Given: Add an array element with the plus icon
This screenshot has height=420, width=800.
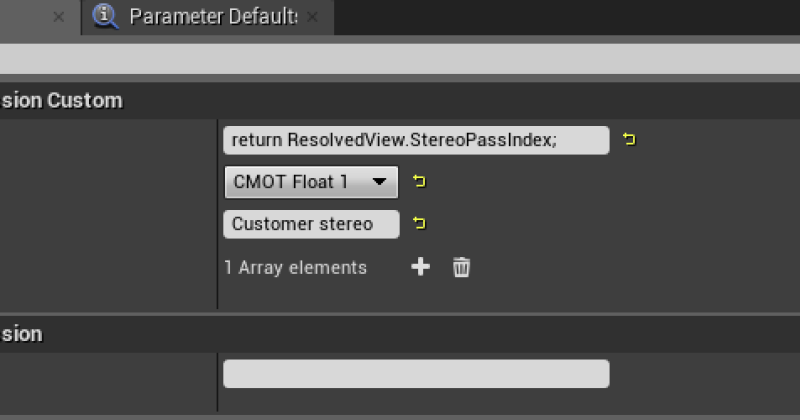Looking at the screenshot, I should coord(420,267).
